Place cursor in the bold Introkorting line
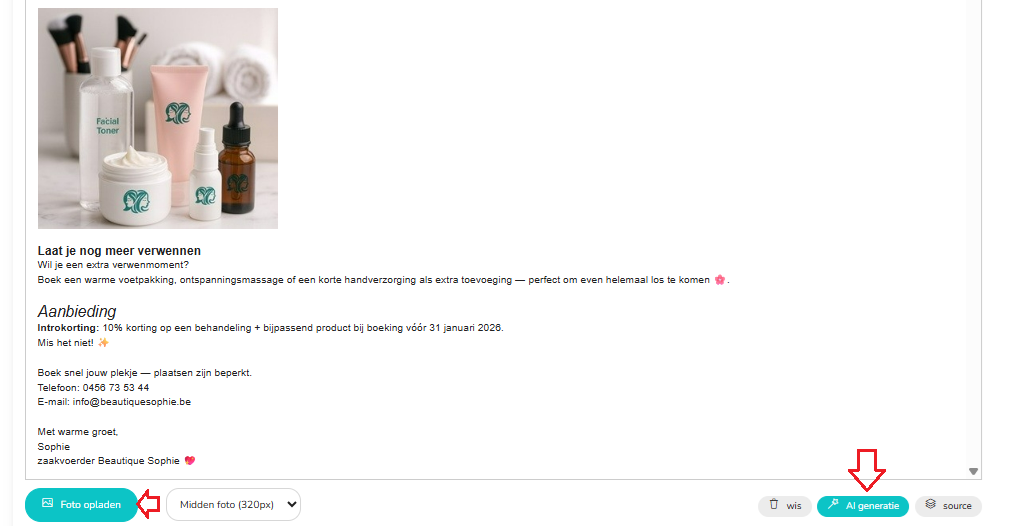Screen dimensions: 1010x526 pyautogui.click(x=271, y=328)
